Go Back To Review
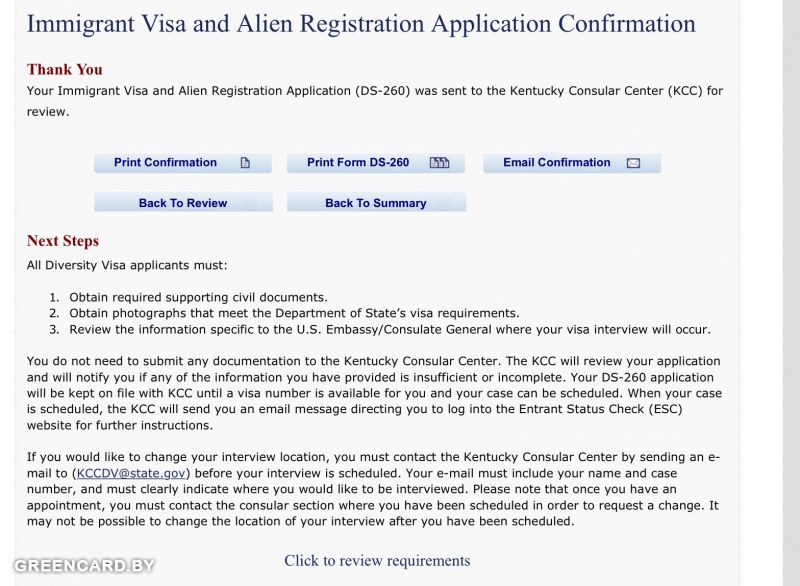The height and width of the screenshot is (586, 800). (x=183, y=203)
